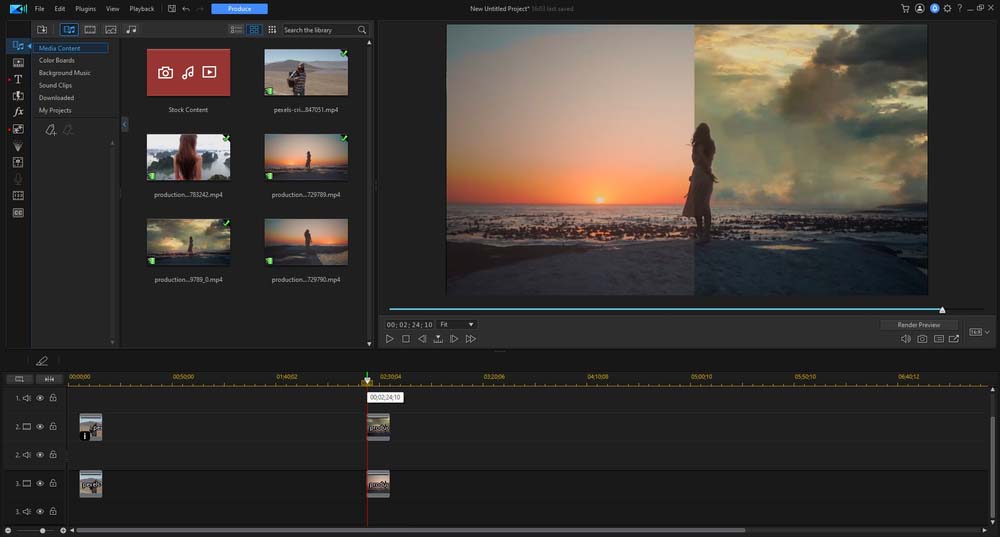This screenshot has width=1000, height=537.
Task: Open the Title Room (T icon)
Action: 18,79
